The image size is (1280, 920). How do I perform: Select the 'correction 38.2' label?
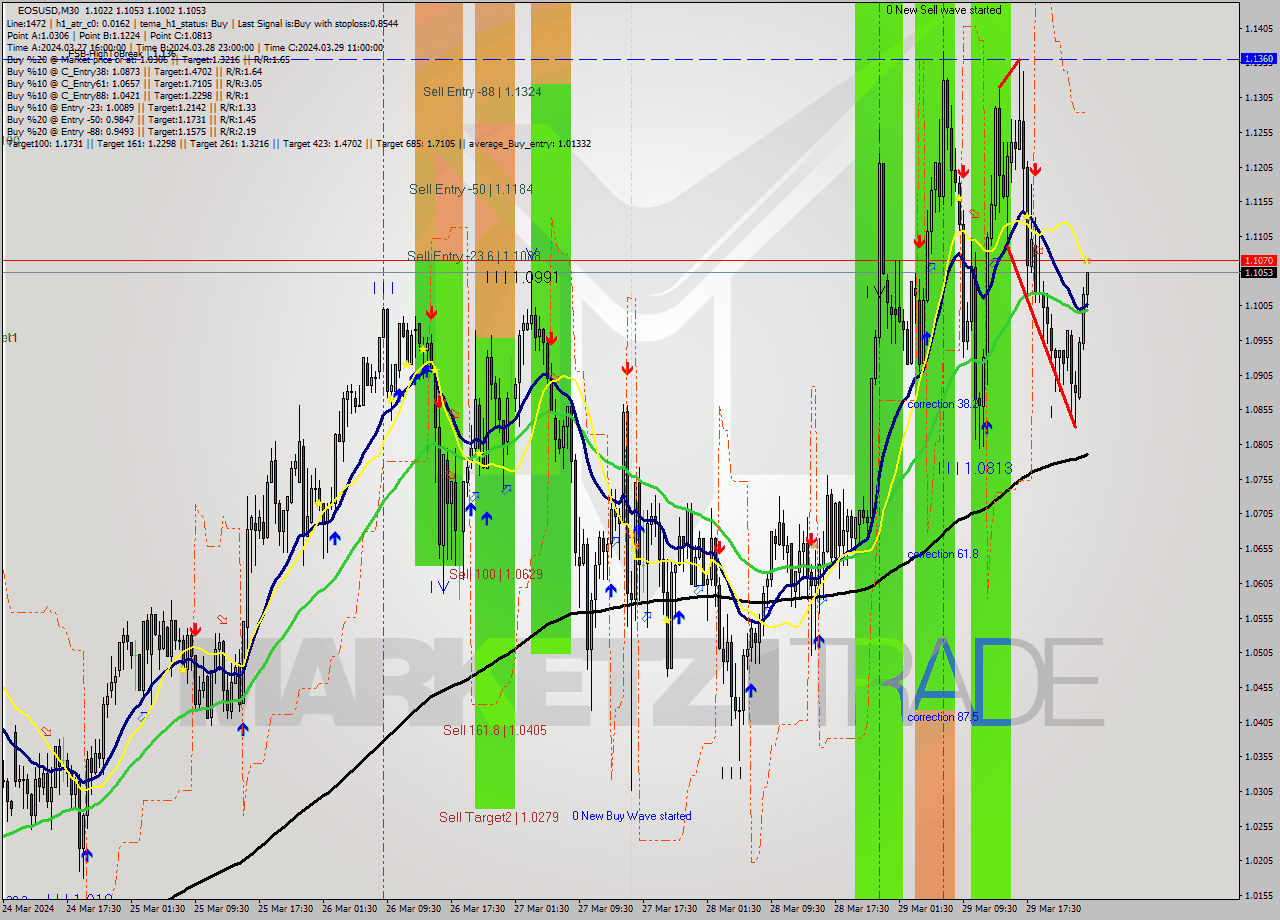point(943,404)
